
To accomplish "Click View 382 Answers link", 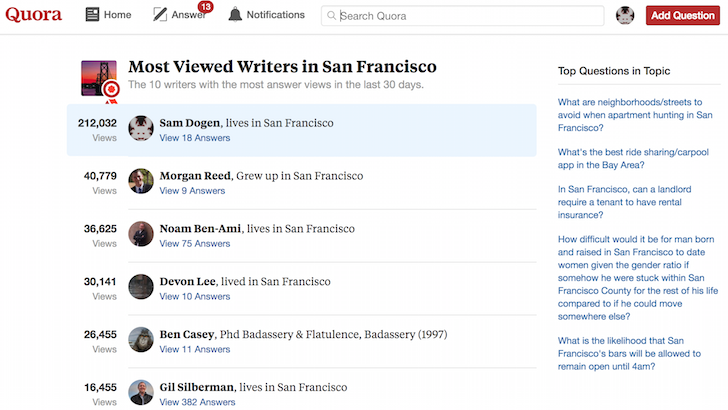I will pos(197,402).
